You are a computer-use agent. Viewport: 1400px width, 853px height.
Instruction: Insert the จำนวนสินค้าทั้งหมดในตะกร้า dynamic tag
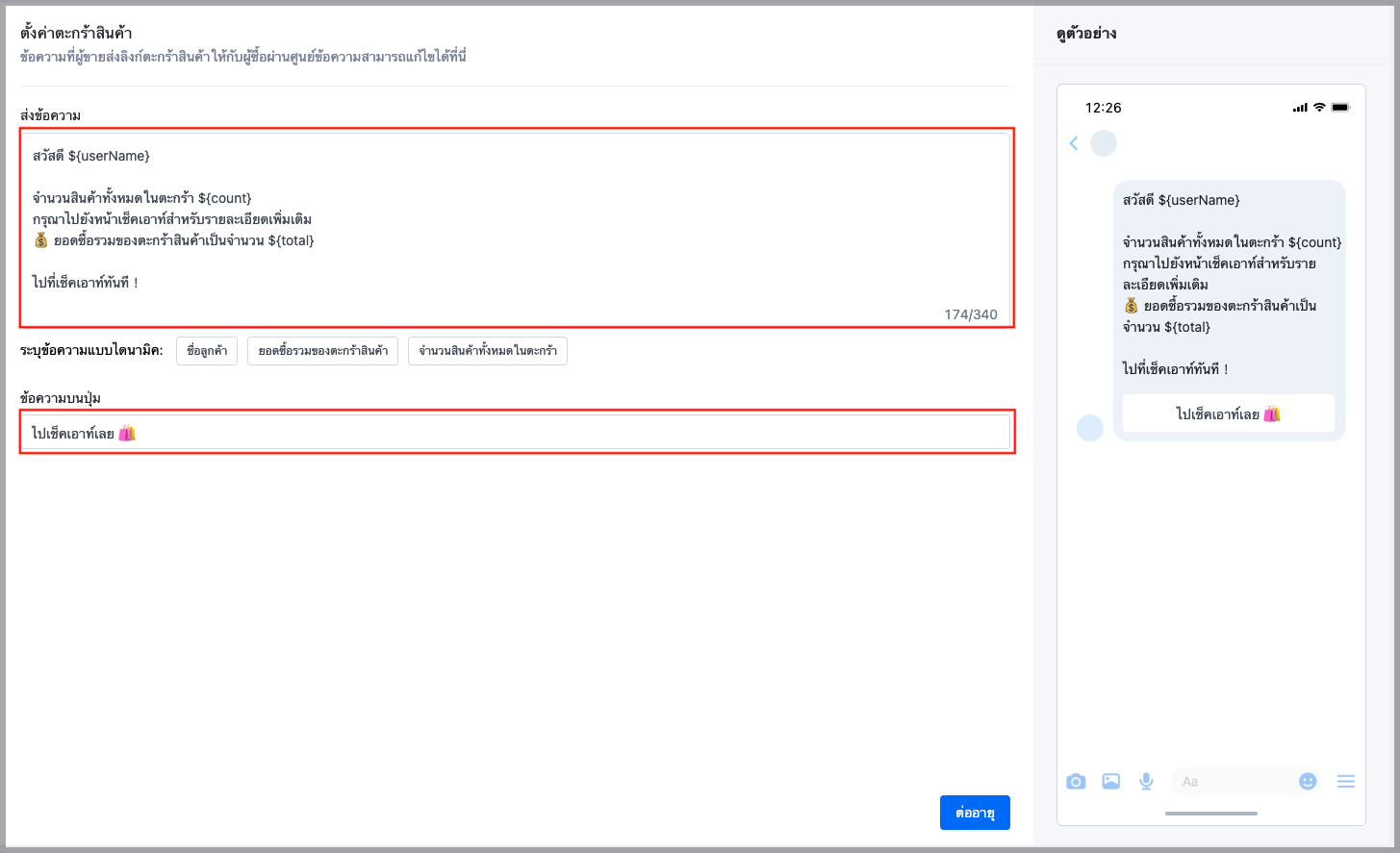pyautogui.click(x=488, y=351)
